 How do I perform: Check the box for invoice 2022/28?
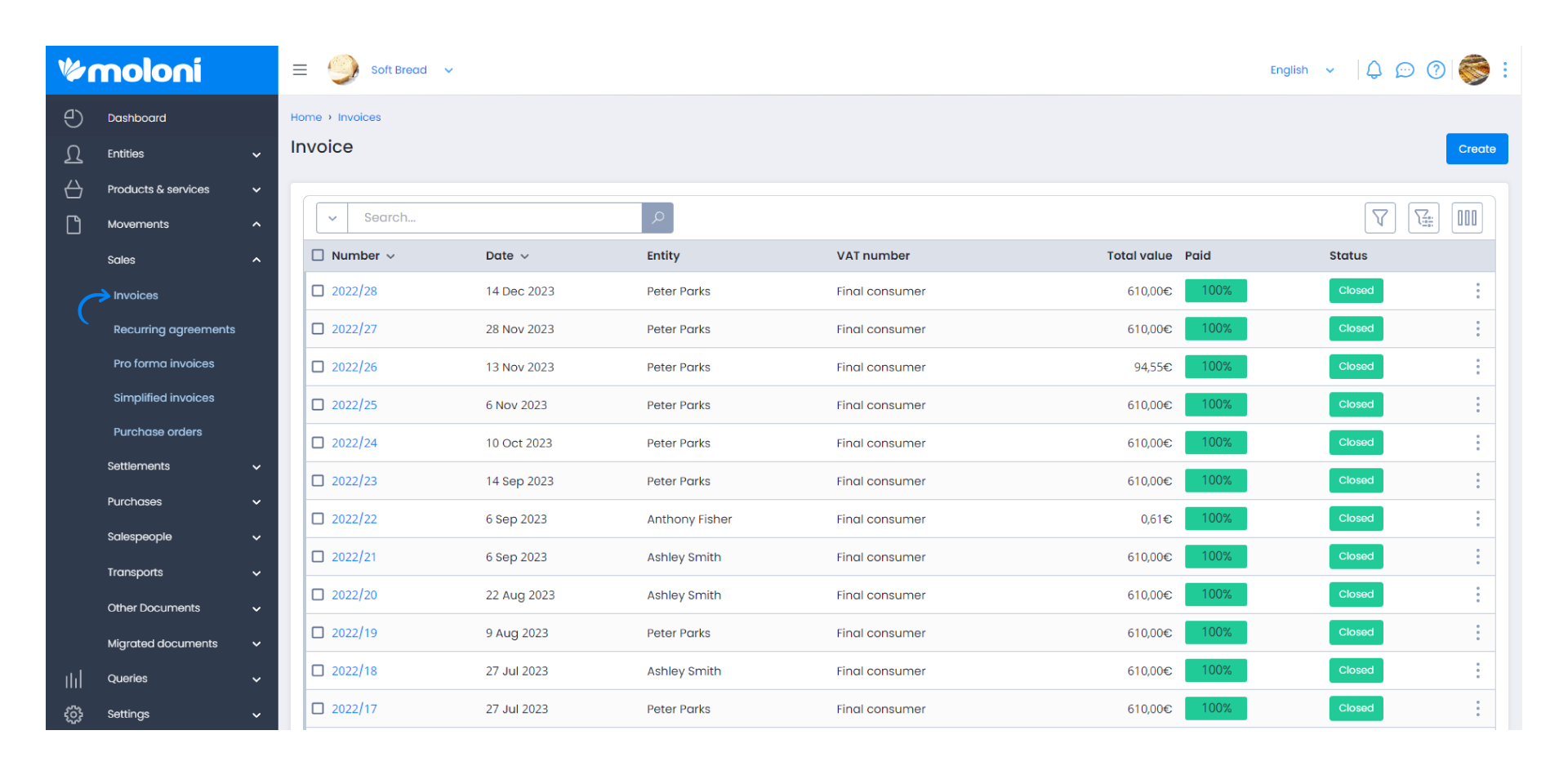point(318,291)
